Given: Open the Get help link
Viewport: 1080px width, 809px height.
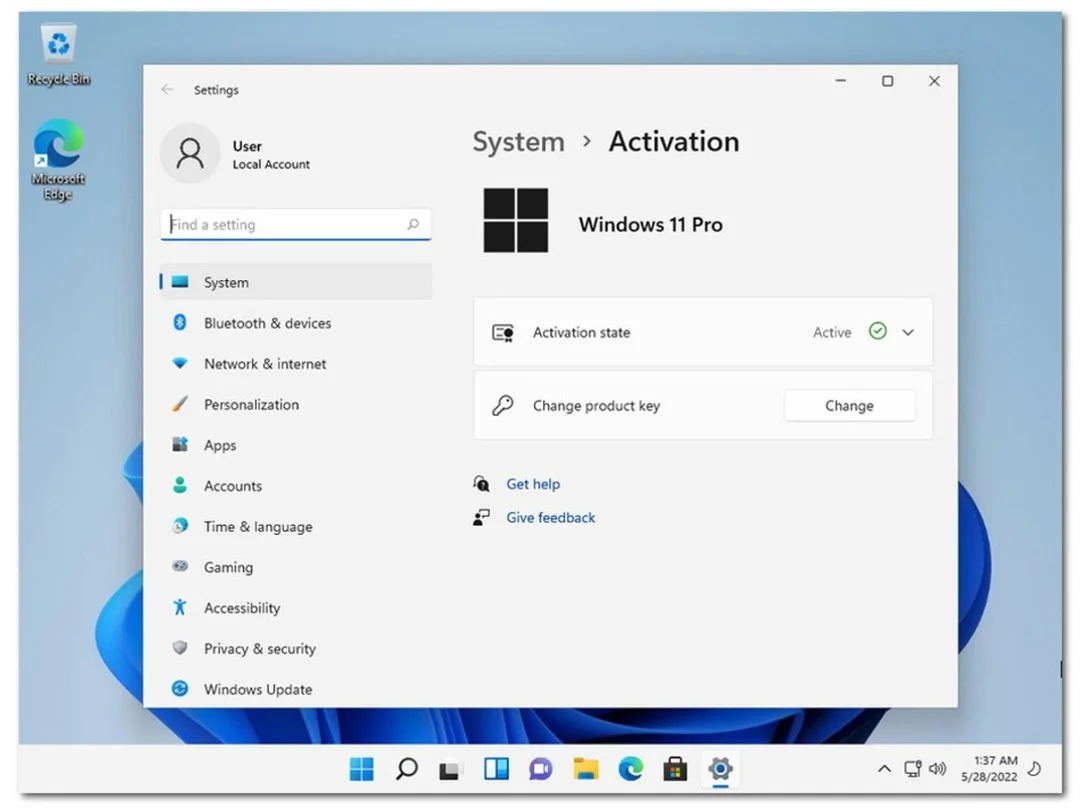Looking at the screenshot, I should [533, 484].
